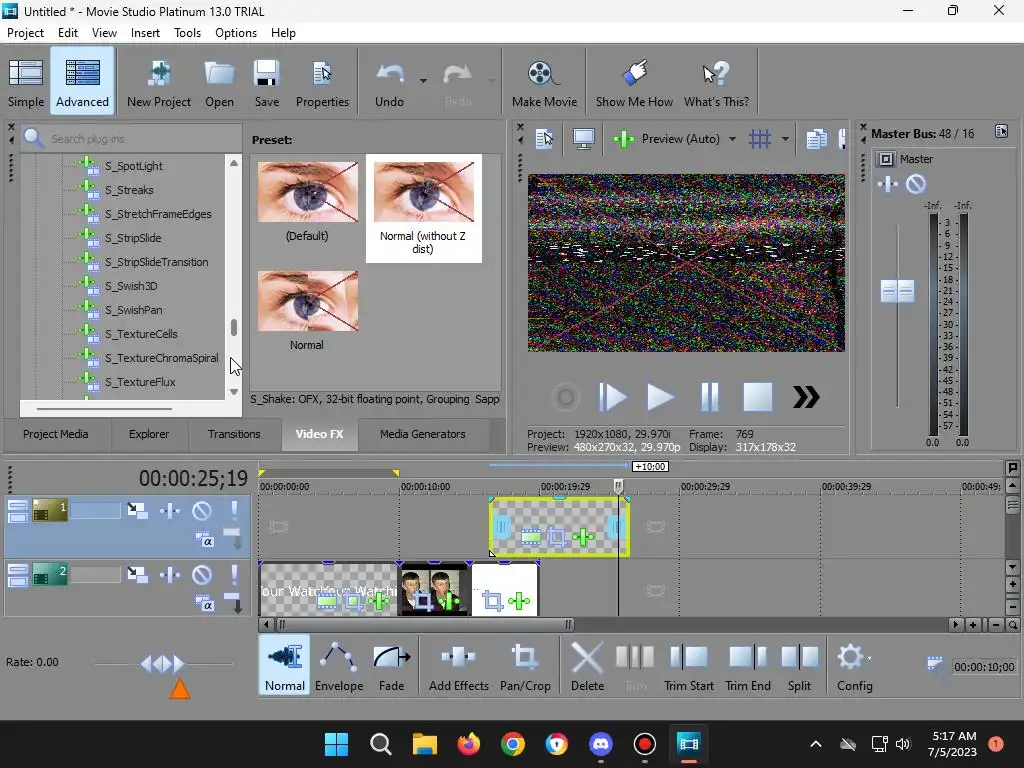This screenshot has width=1024, height=768.
Task: Open the Options menu
Action: (x=236, y=33)
